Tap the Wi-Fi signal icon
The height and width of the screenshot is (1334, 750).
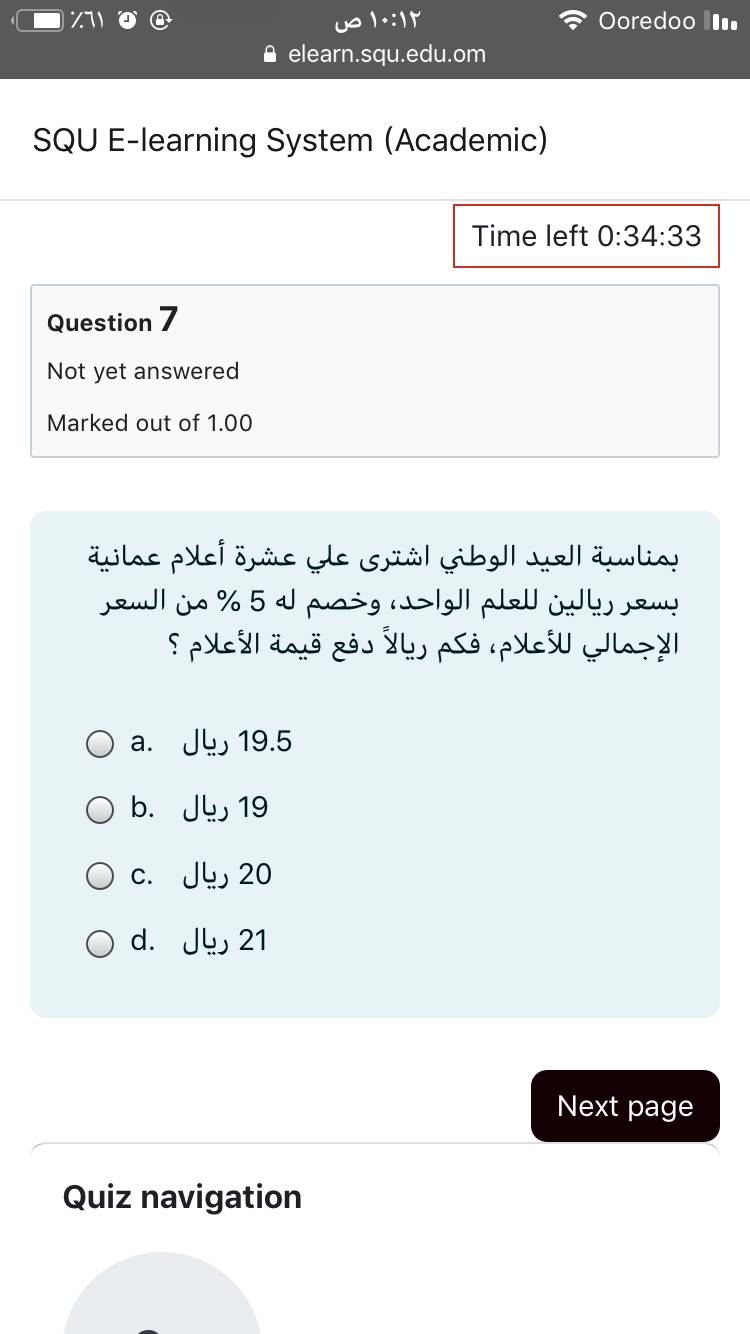tap(572, 21)
